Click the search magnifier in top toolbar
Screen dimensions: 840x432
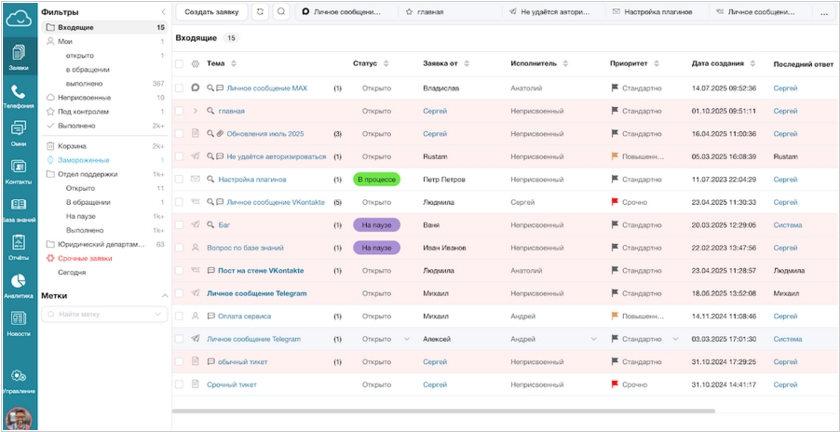click(x=281, y=12)
